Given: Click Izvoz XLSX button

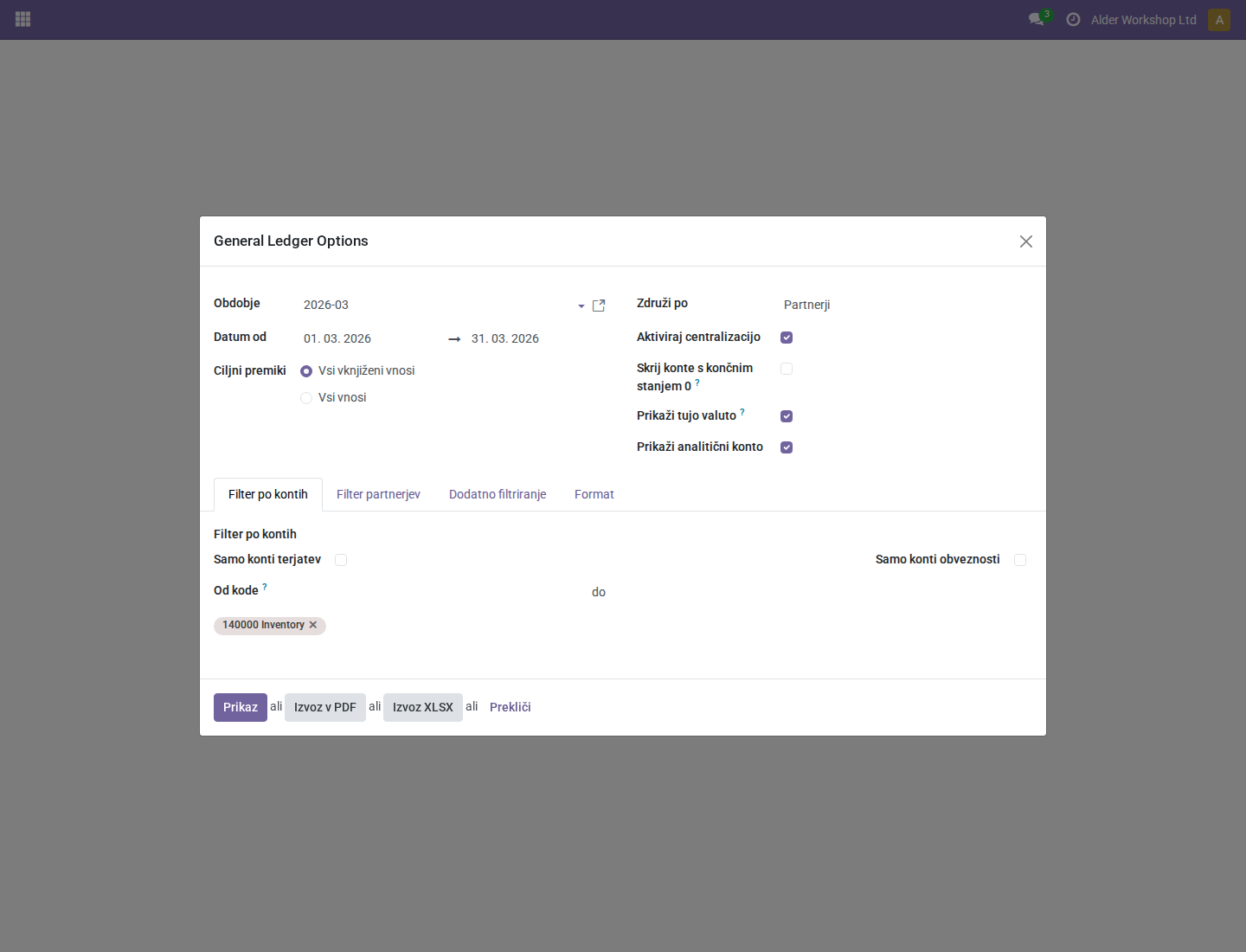Looking at the screenshot, I should click(423, 707).
